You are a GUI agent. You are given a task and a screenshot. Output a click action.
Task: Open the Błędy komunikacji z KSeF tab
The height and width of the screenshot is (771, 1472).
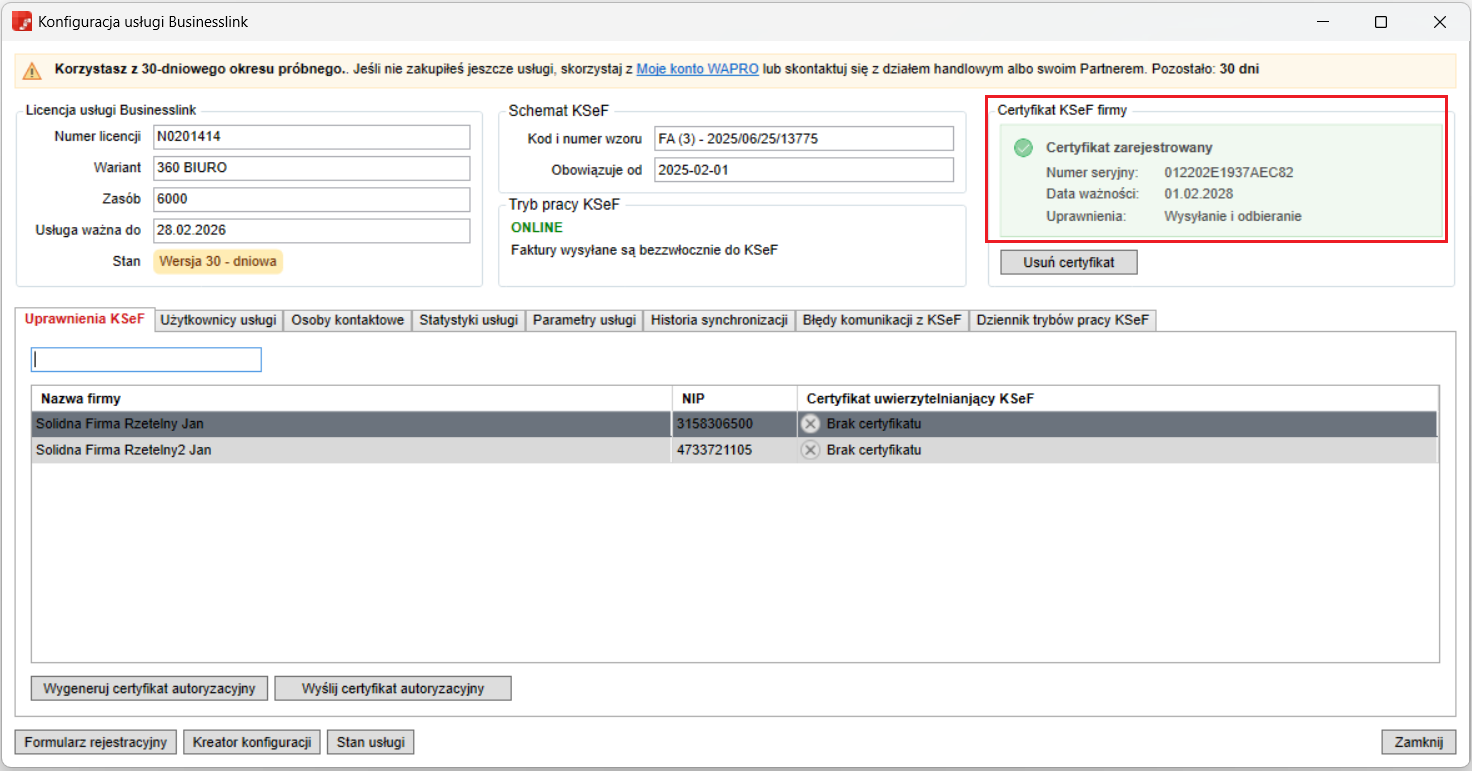click(x=881, y=320)
